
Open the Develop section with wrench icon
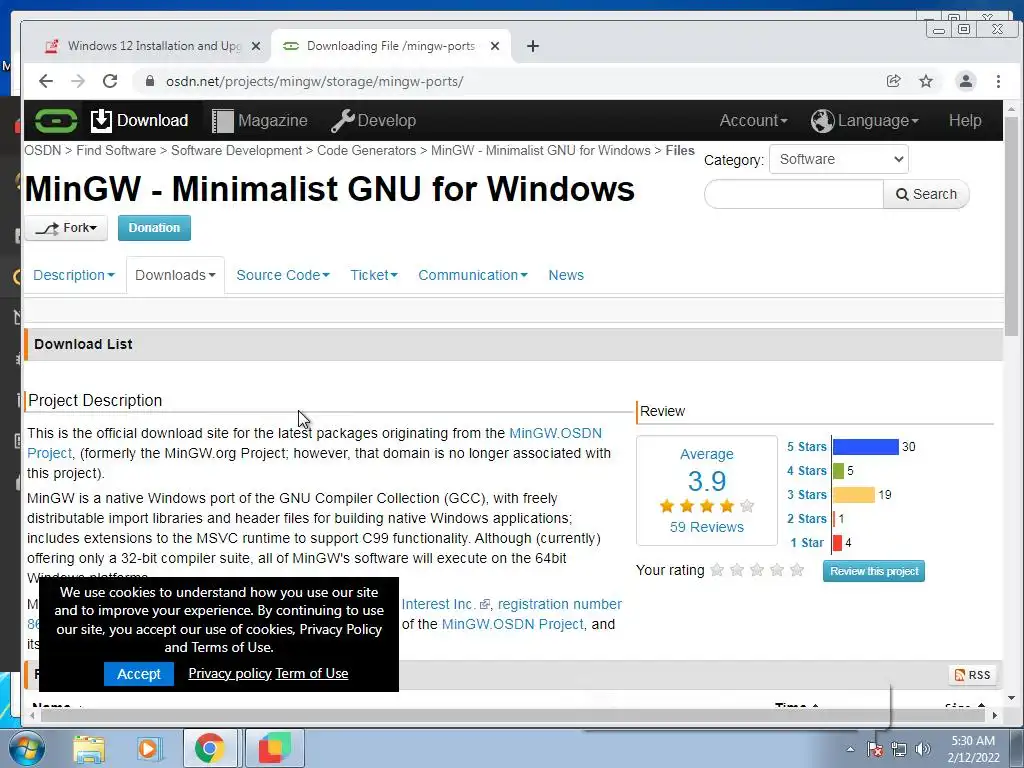coord(373,121)
